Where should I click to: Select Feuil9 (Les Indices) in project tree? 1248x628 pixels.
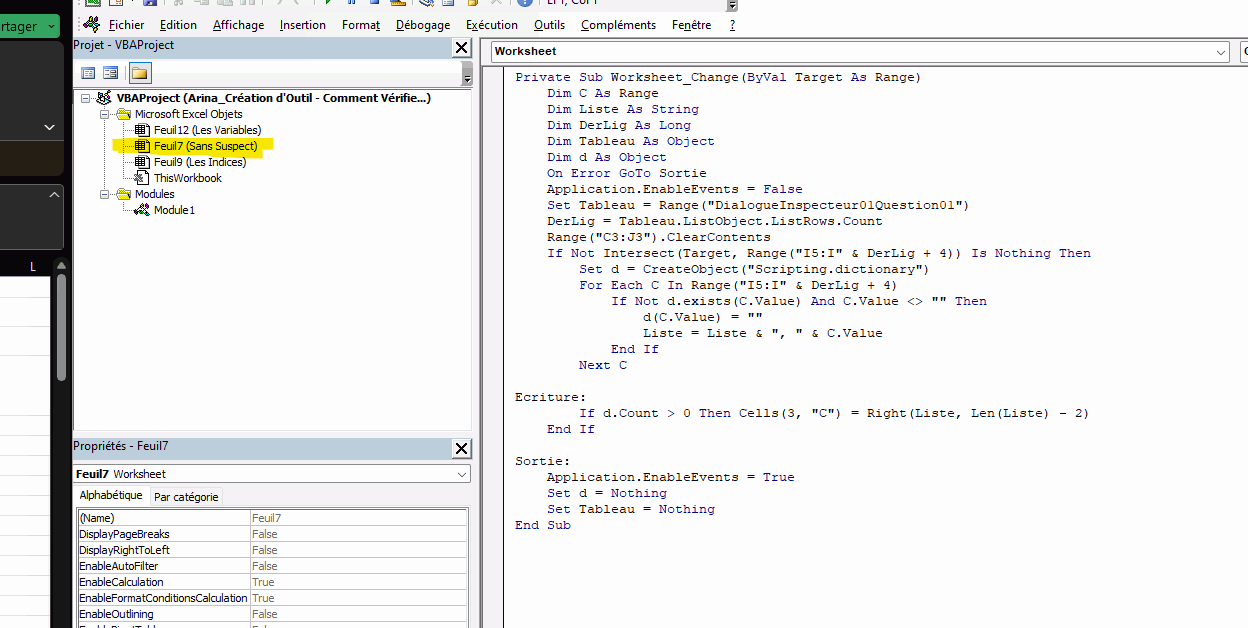click(199, 162)
